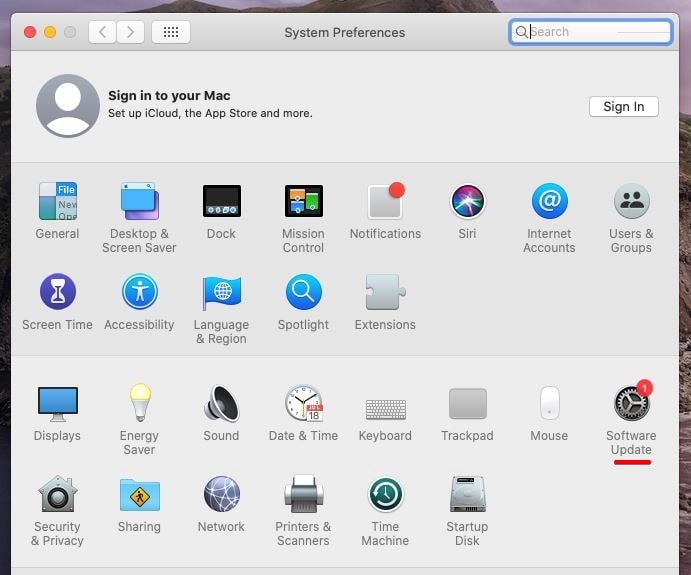Open Mission Control preferences
Screen dimensions: 691x575
304,201
